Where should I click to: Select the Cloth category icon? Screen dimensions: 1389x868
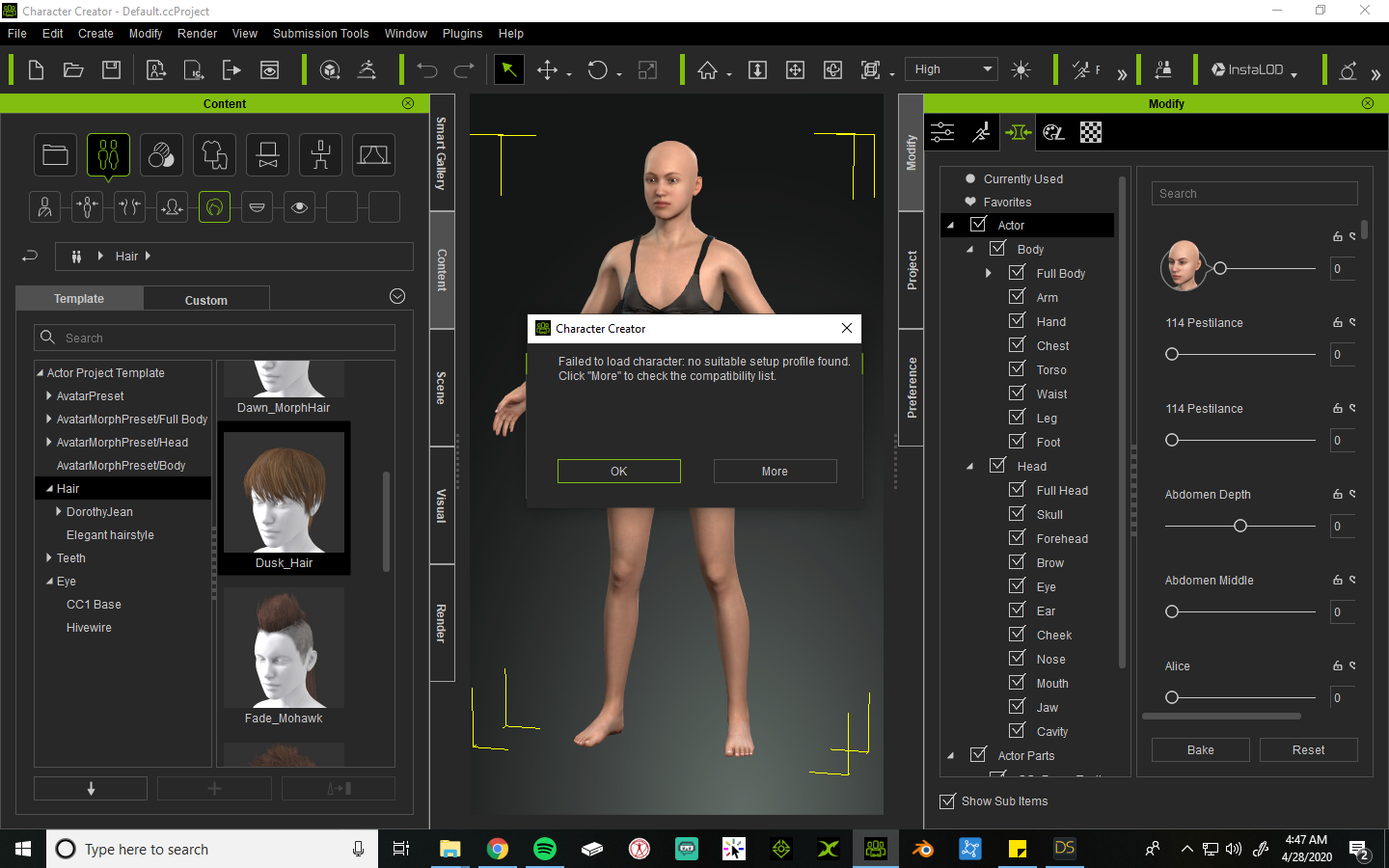(x=215, y=154)
